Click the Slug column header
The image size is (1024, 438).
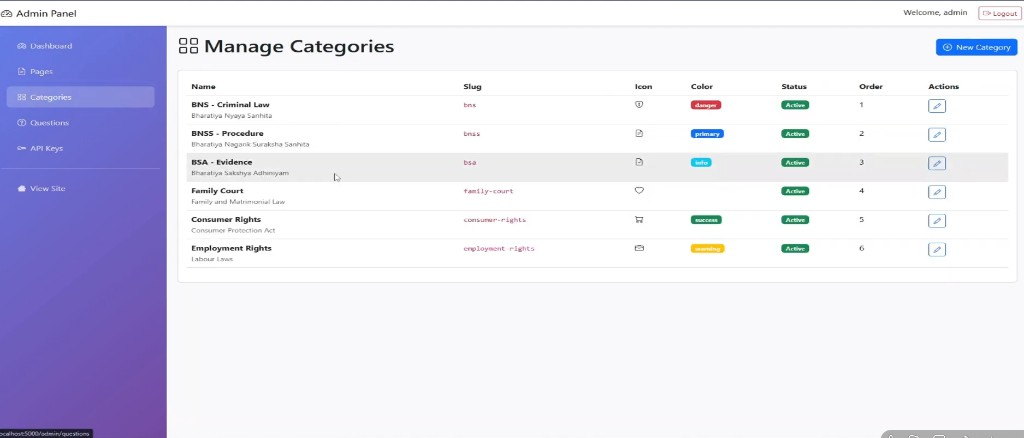[x=472, y=87]
